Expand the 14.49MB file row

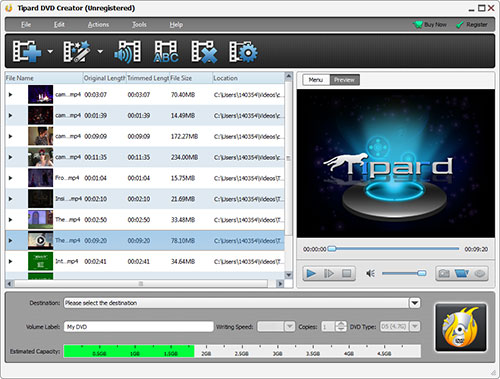click(11, 115)
